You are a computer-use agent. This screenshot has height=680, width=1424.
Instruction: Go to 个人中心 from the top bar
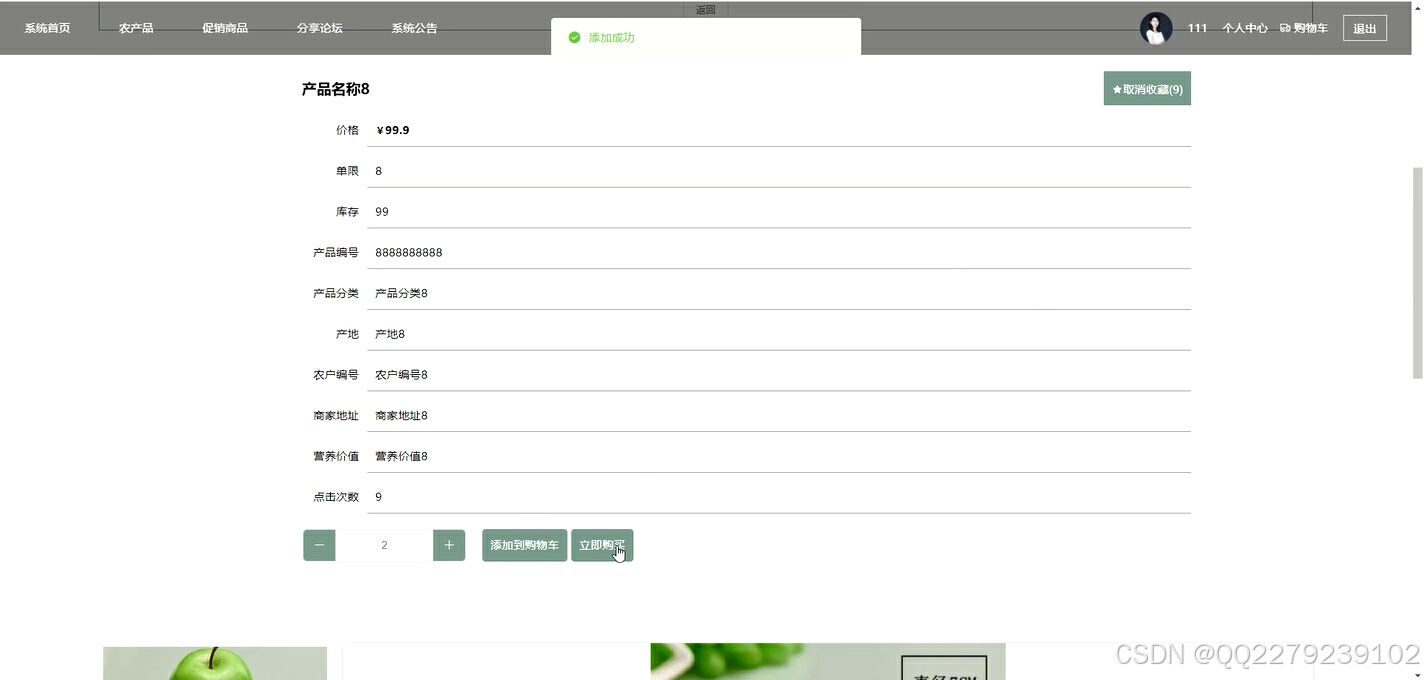click(1244, 28)
